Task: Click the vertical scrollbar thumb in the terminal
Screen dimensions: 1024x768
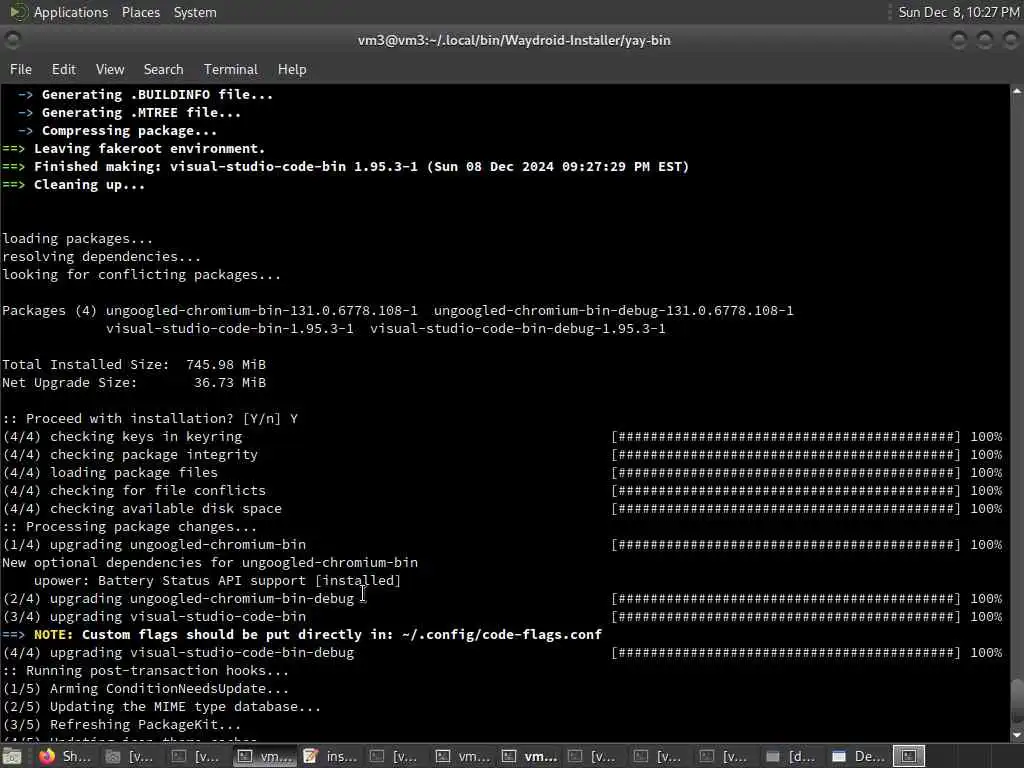Action: pyautogui.click(x=1017, y=703)
